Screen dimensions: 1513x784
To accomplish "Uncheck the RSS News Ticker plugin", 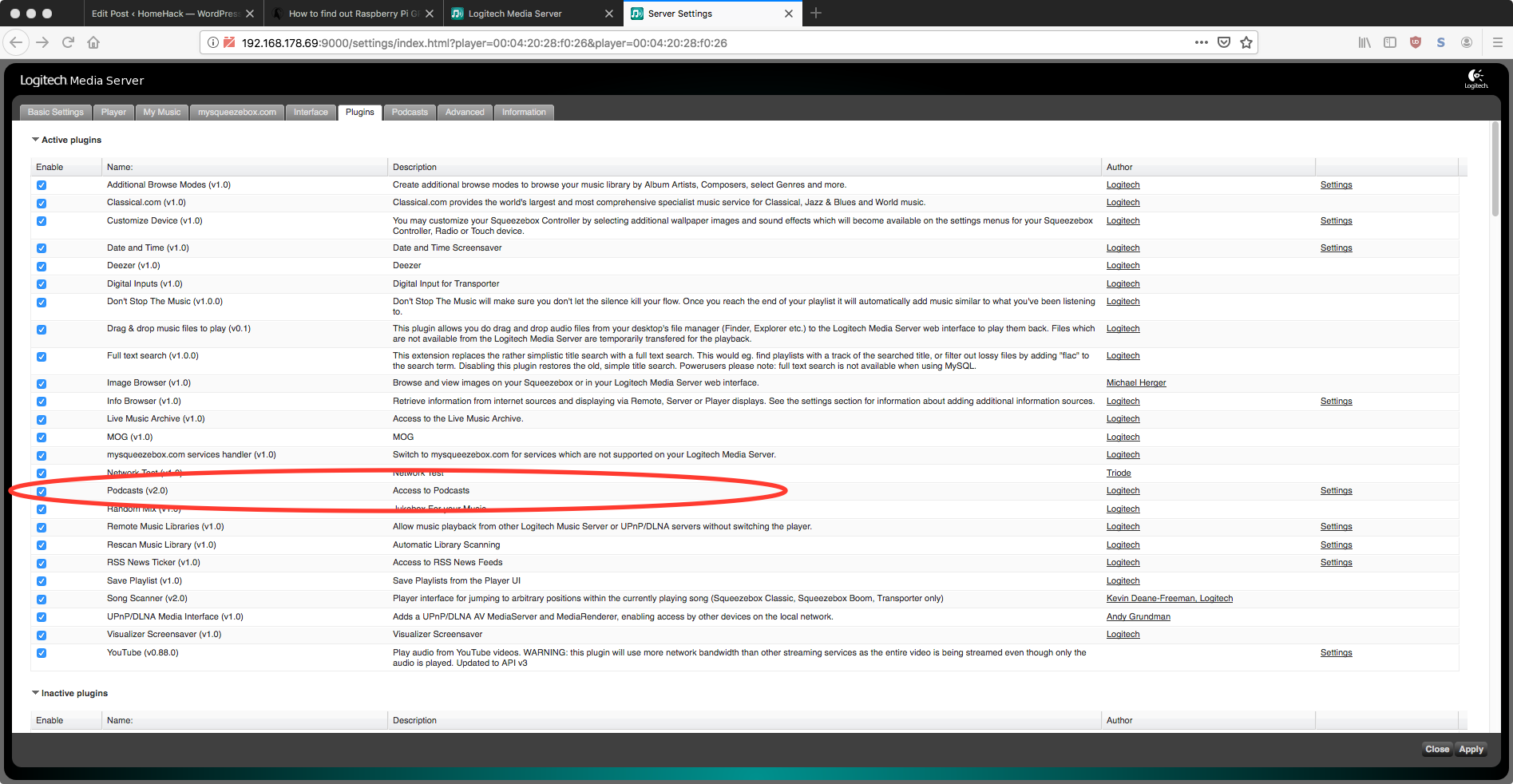I will pos(42,563).
